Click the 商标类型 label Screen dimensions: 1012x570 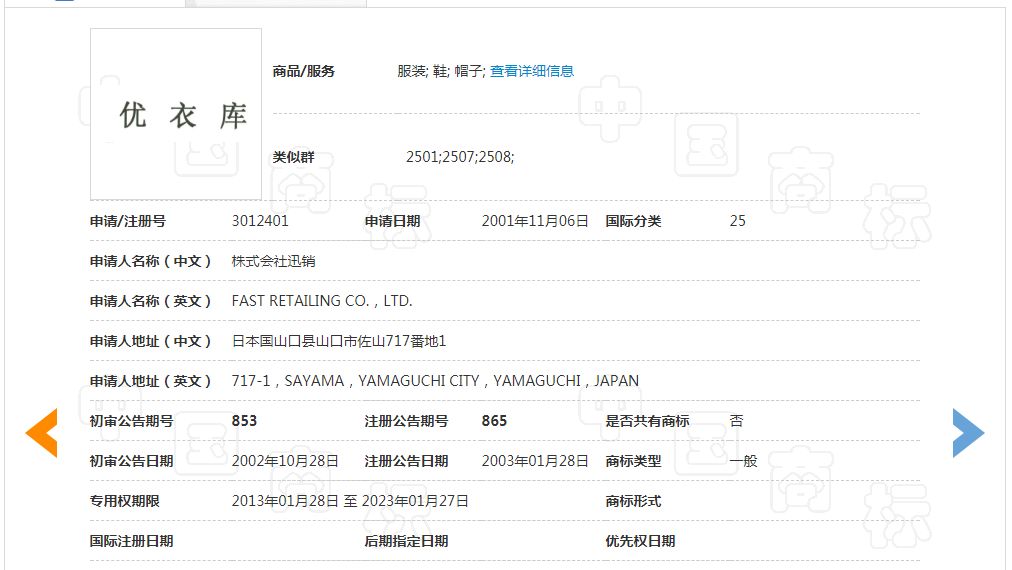[633, 461]
